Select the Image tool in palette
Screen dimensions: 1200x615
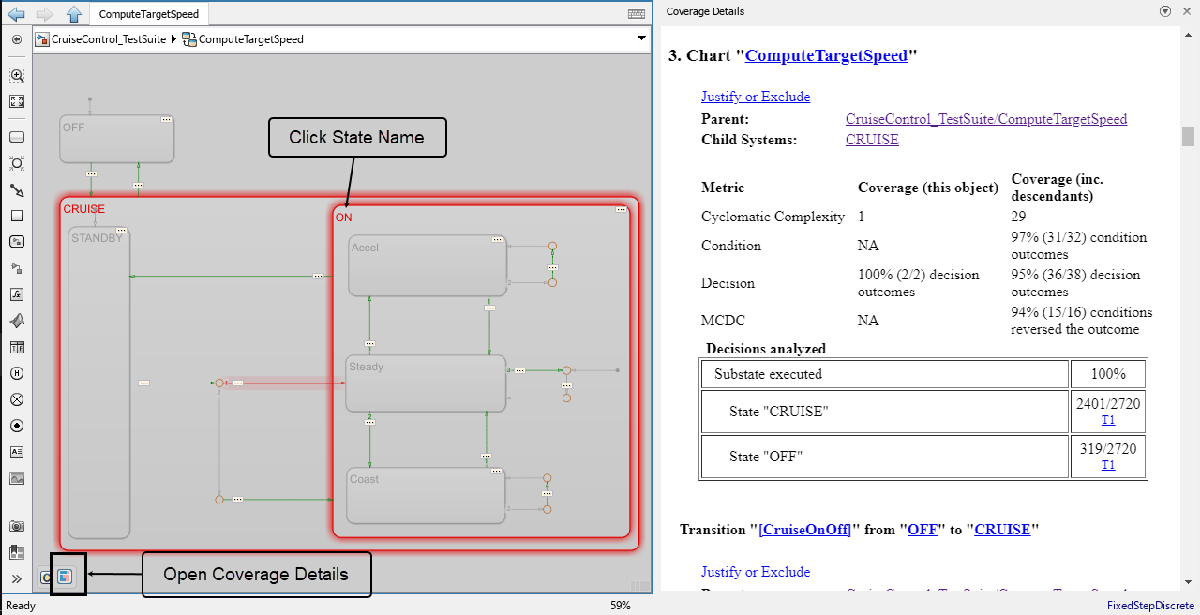pos(17,478)
